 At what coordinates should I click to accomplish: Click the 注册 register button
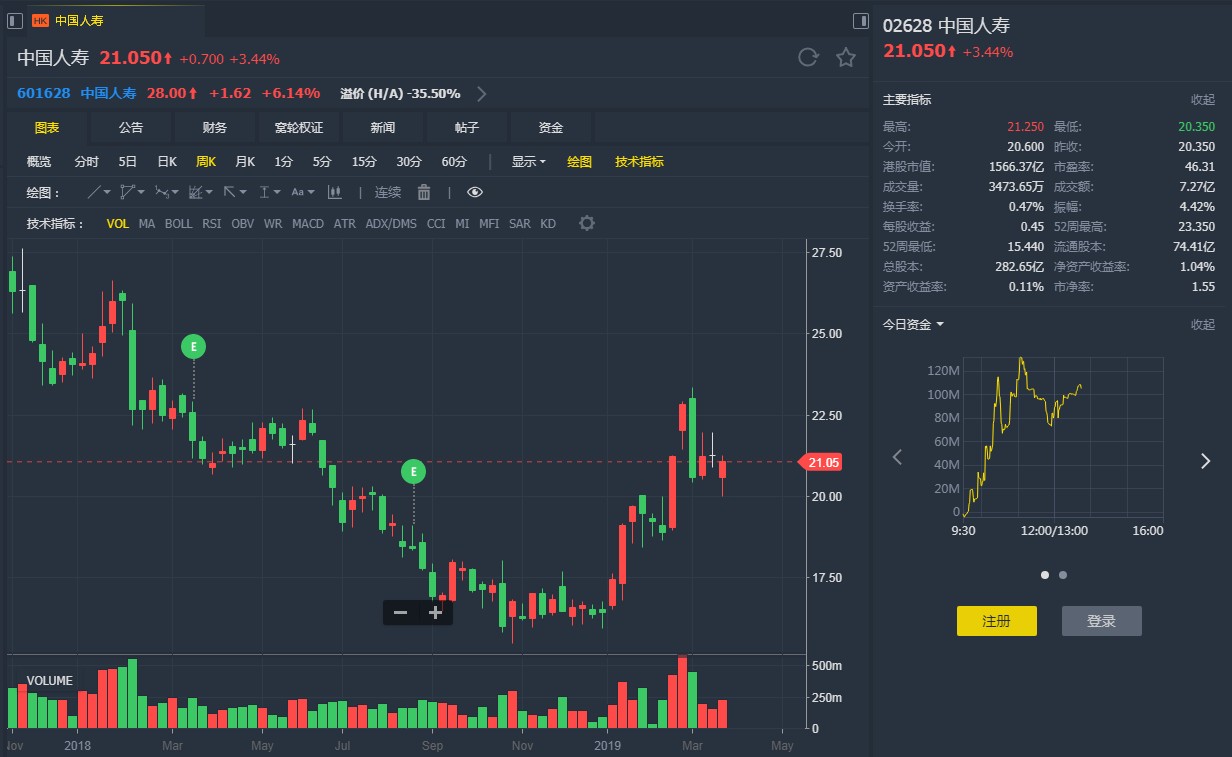[996, 621]
